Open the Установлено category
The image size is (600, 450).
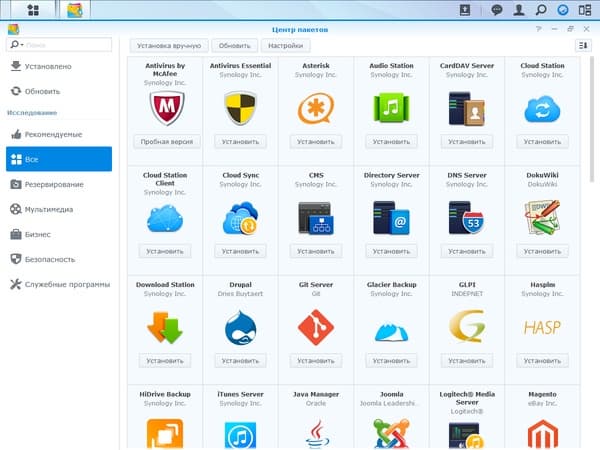tap(59, 66)
